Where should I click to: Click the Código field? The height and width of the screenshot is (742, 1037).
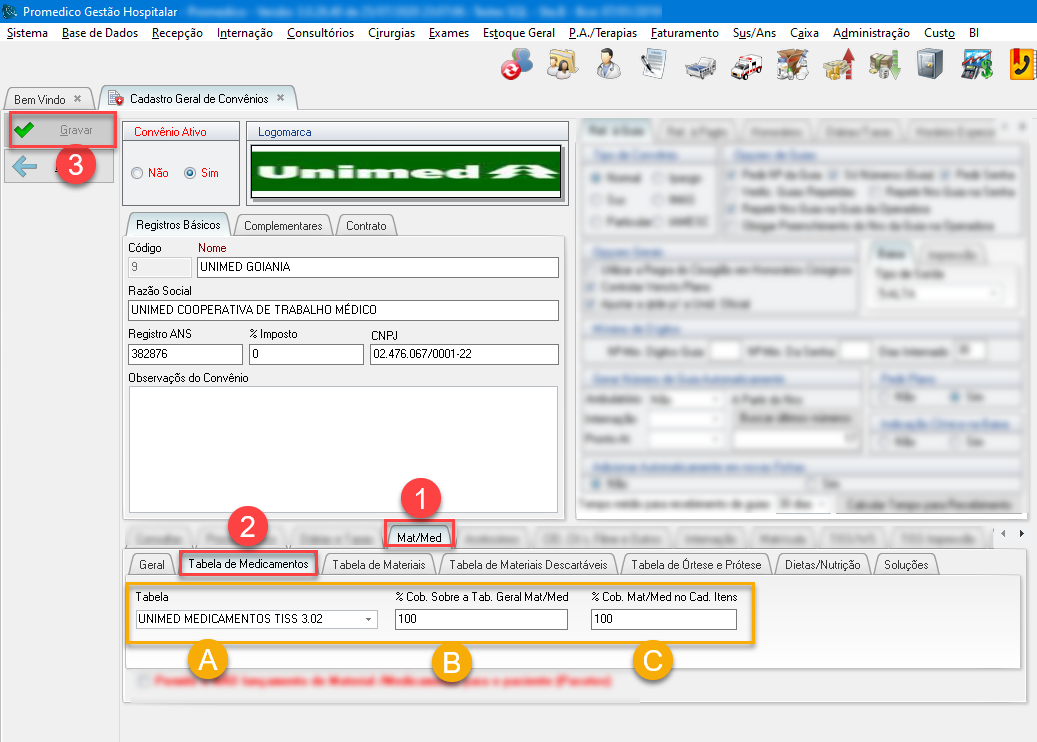[159, 267]
